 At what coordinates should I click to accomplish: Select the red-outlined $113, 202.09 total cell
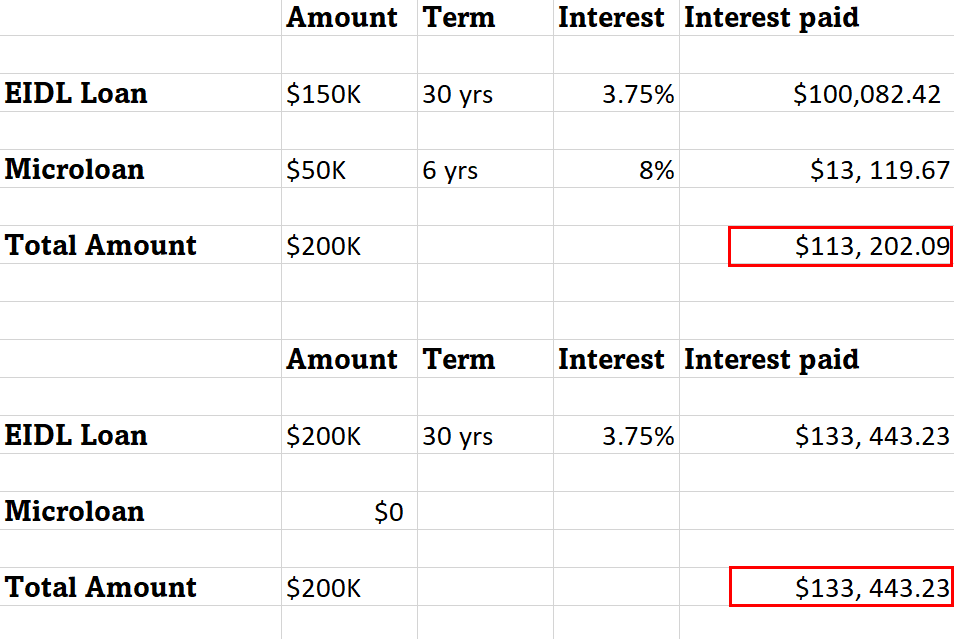coord(840,246)
